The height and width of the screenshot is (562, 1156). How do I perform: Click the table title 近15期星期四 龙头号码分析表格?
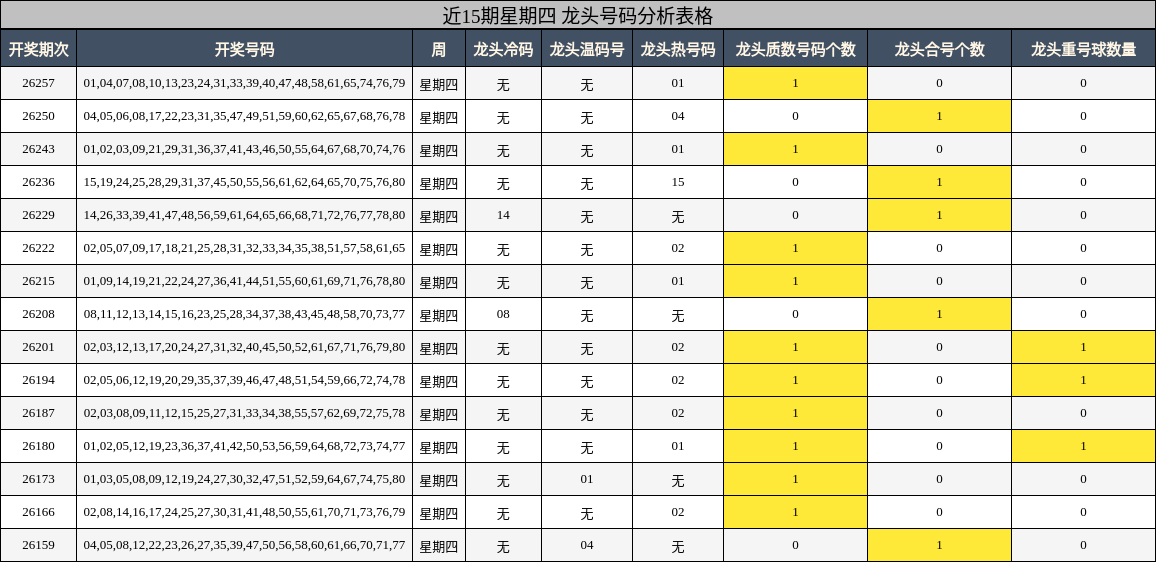[577, 15]
